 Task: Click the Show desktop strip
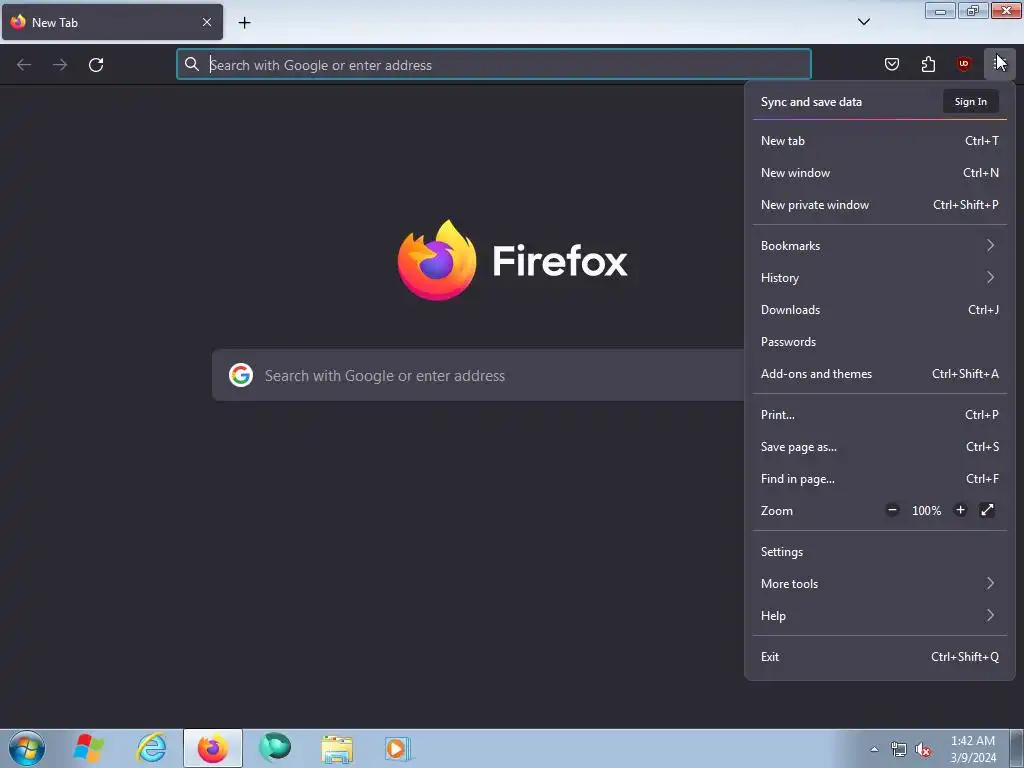1017,748
